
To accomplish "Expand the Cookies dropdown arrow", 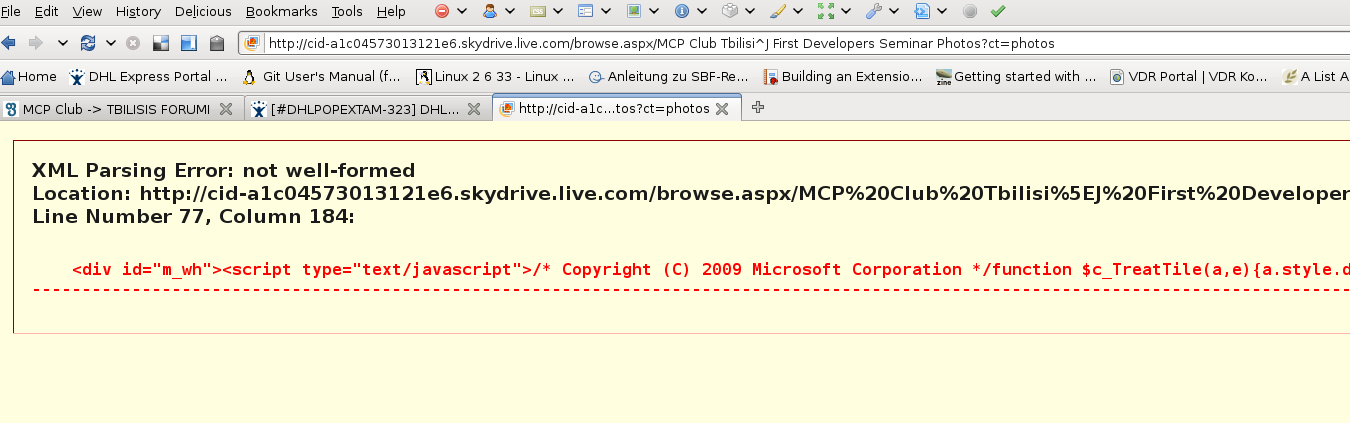I will click(510, 12).
